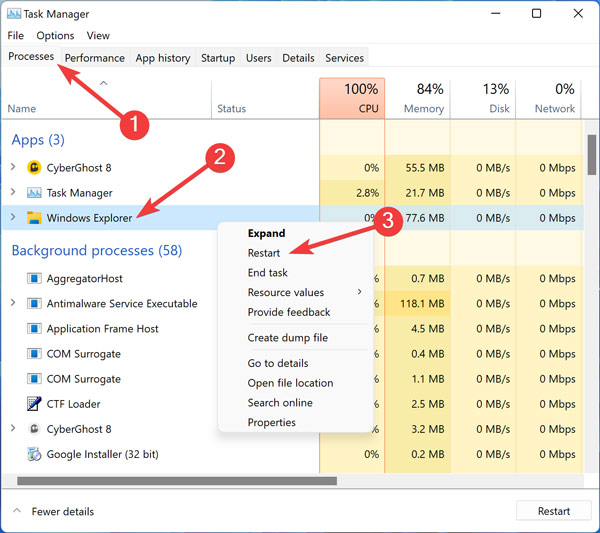Switch to the Performance tab
Image resolution: width=600 pixels, height=533 pixels.
[95, 58]
